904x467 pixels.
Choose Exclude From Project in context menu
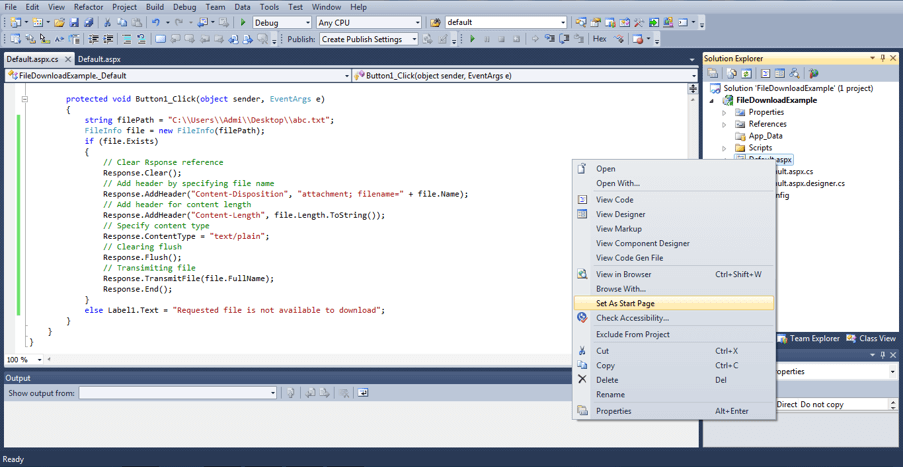(674, 334)
